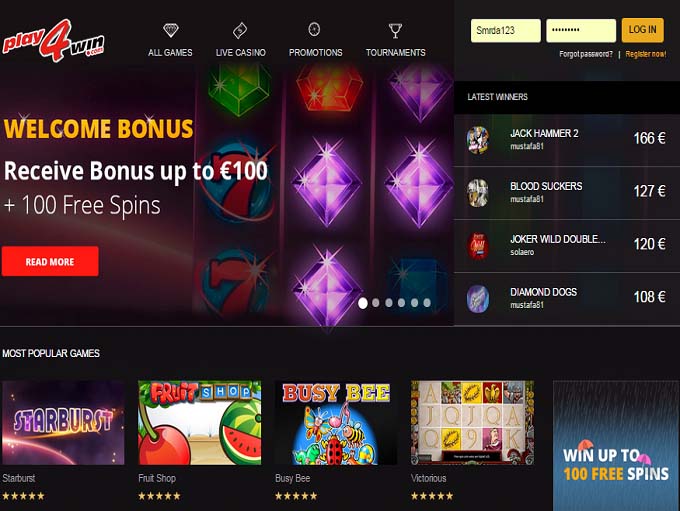The image size is (680, 511).
Task: Click the play4win logo
Action: (54, 41)
